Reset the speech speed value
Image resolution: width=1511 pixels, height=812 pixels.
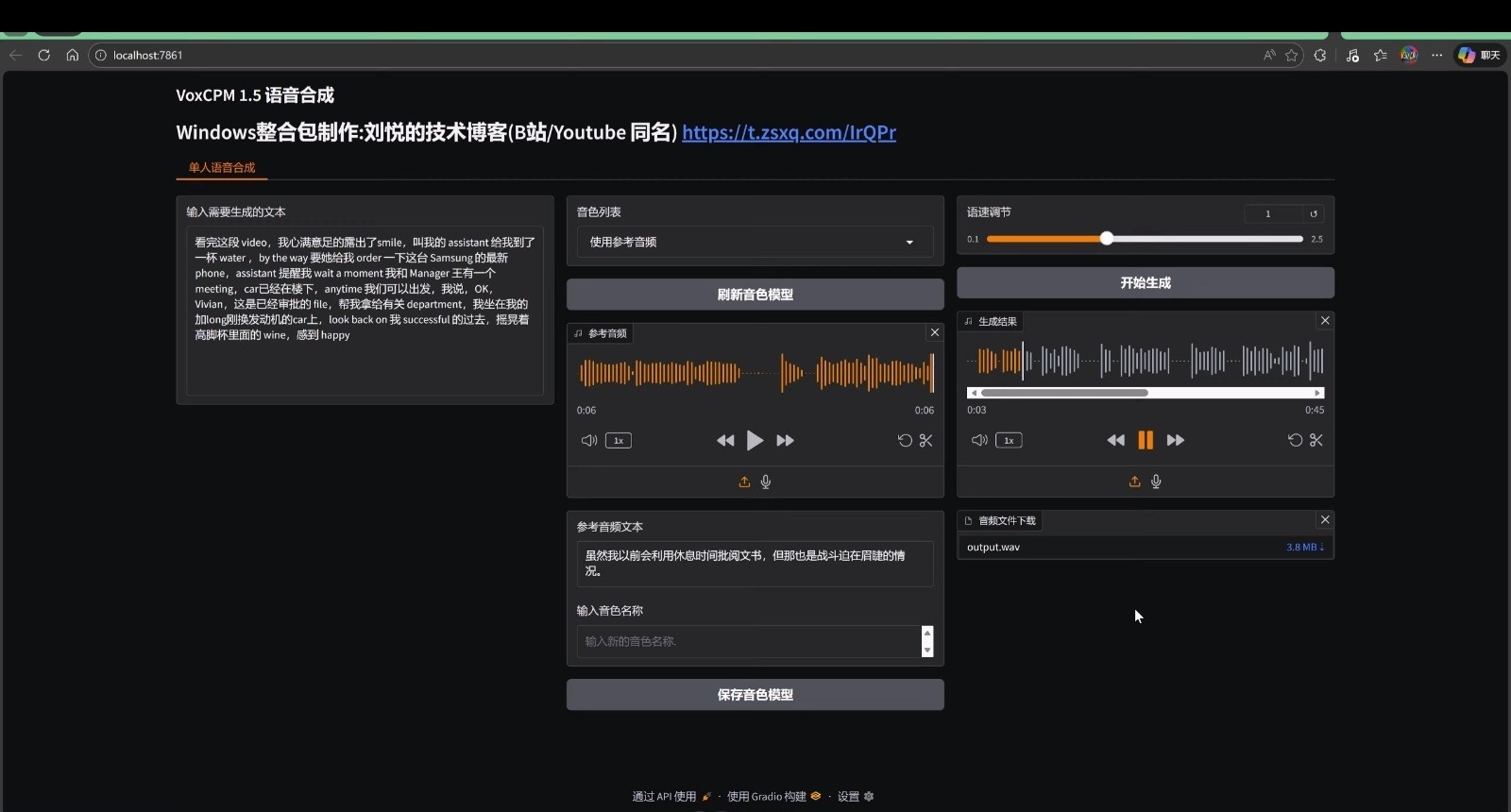[x=1313, y=213]
